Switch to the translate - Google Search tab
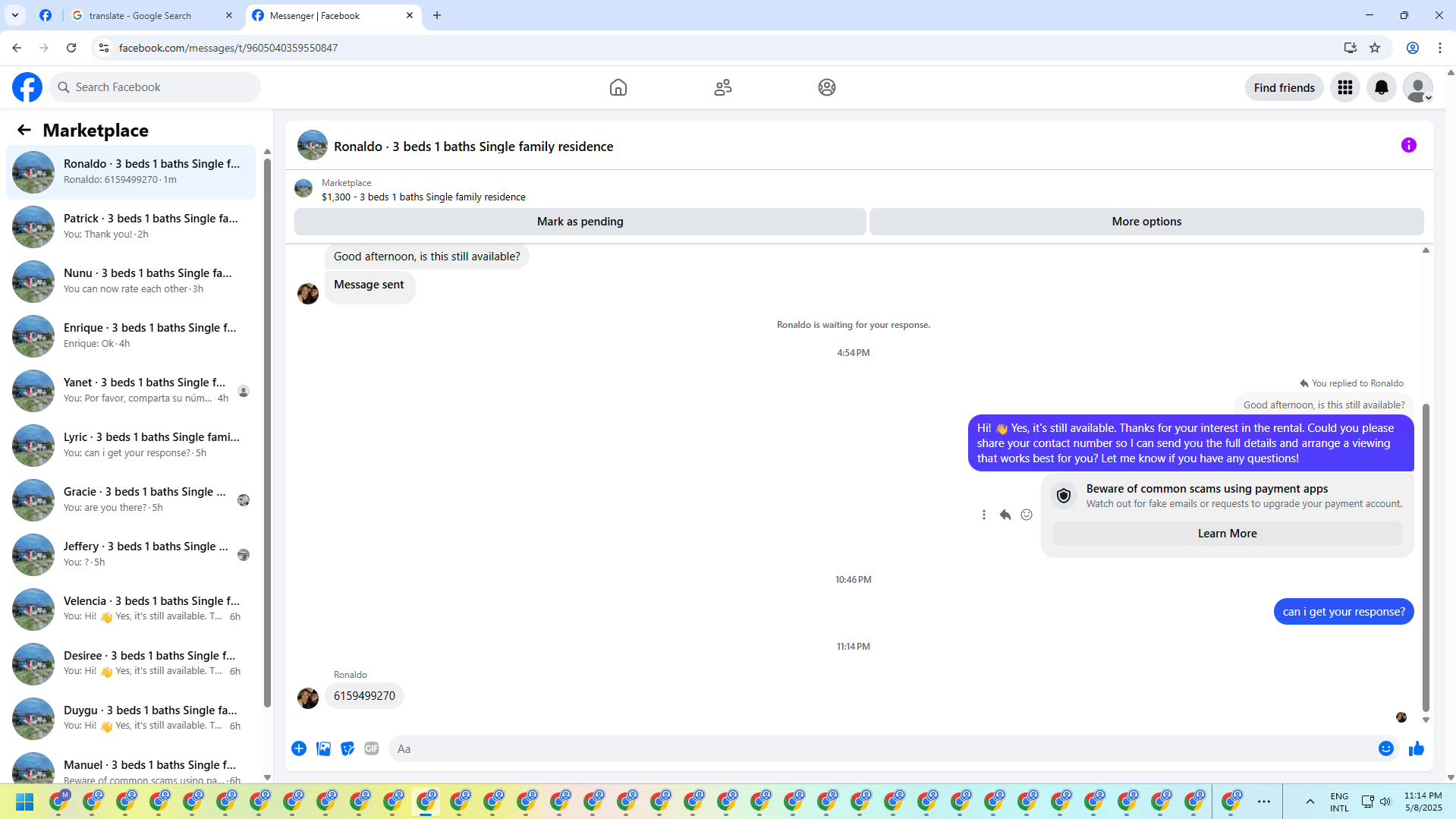The height and width of the screenshot is (819, 1456). click(x=152, y=15)
